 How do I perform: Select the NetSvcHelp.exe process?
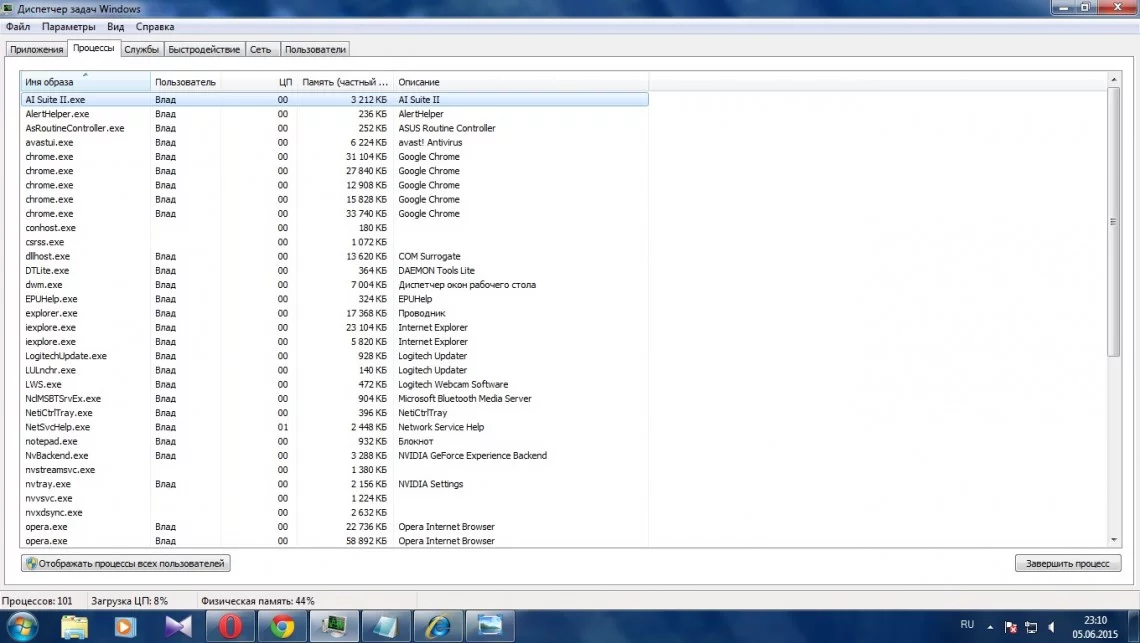pos(334,427)
